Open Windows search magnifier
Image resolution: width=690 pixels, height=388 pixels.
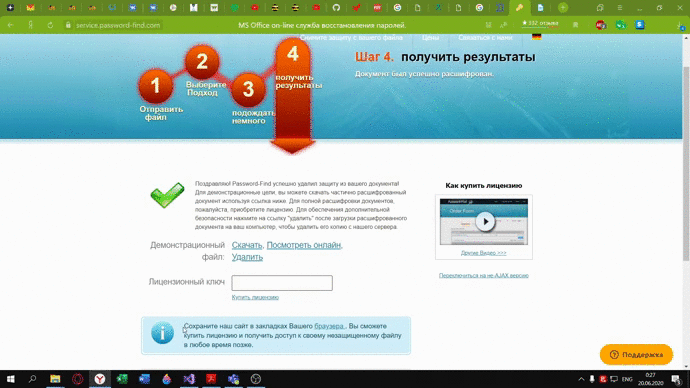(x=32, y=379)
